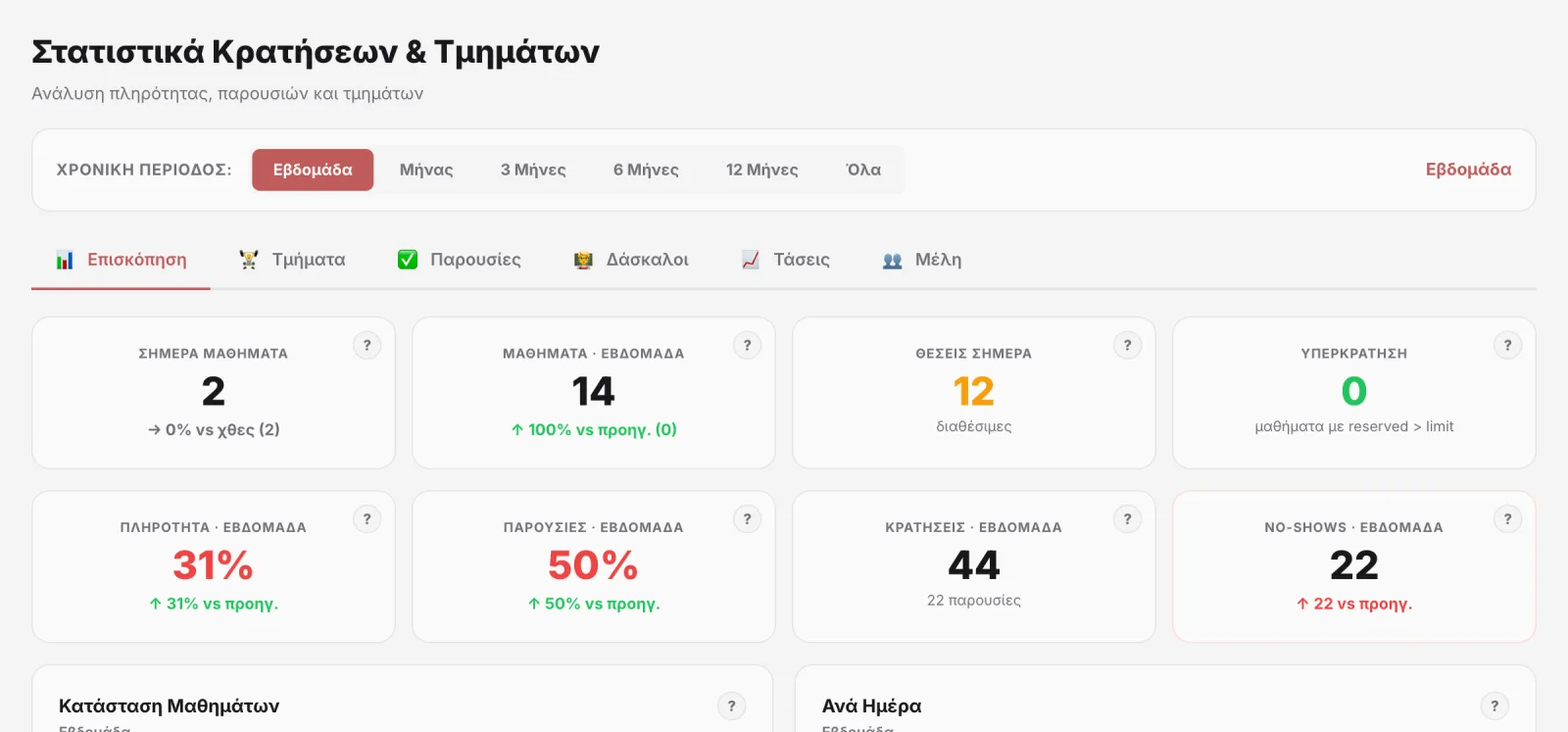Click the value 2 in Σήμερα Μαθήματα

coord(214,392)
